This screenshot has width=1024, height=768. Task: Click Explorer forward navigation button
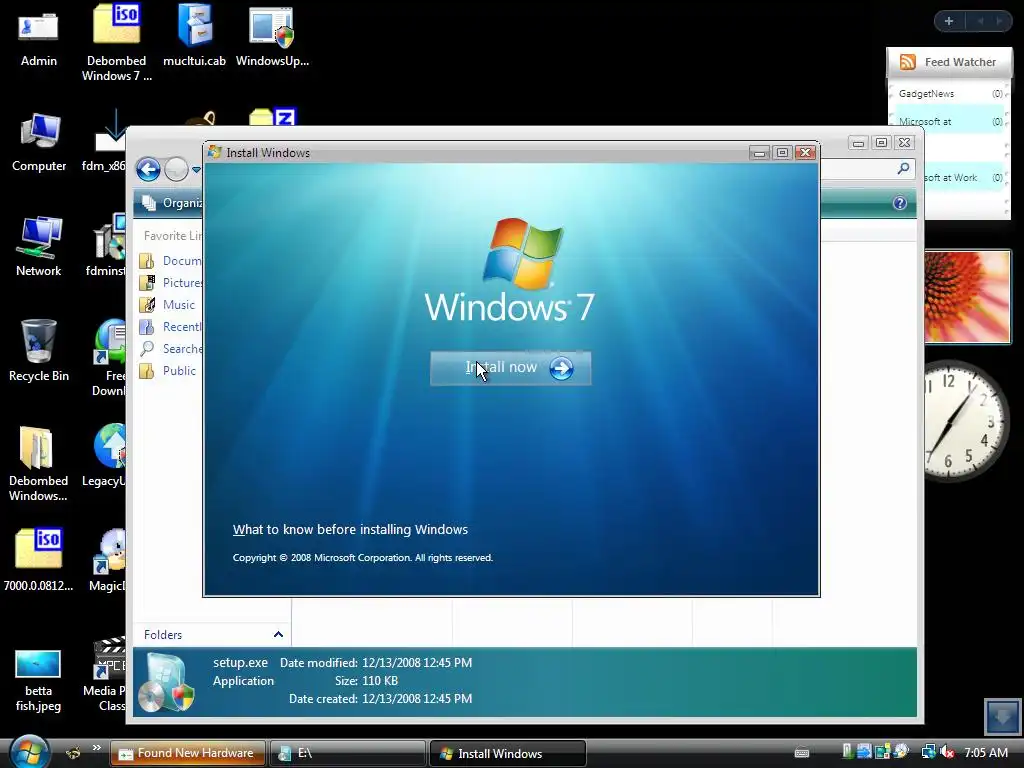tap(176, 170)
